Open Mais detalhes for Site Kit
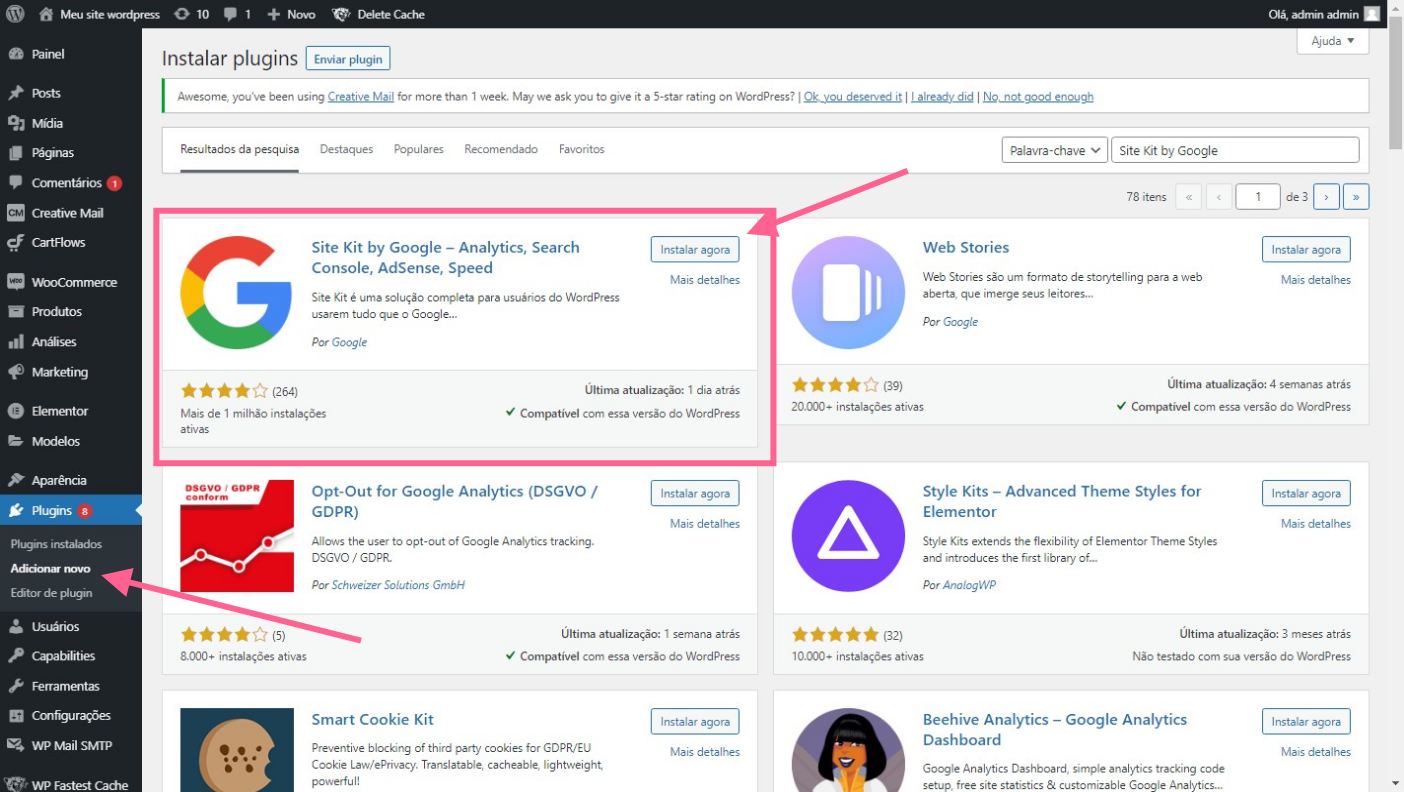Screen dimensions: 1404x792 [705, 280]
